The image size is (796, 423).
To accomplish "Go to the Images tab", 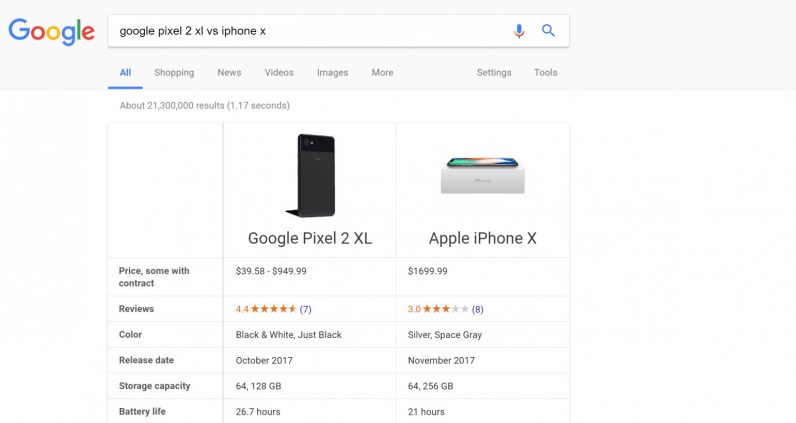I will click(332, 73).
